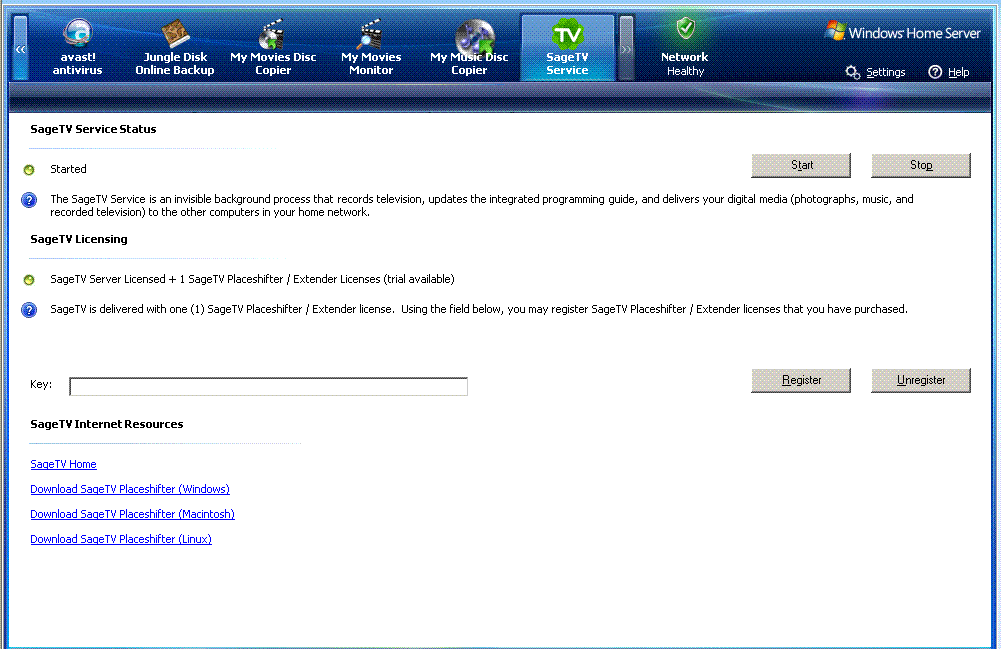Viewport: 1001px width, 649px height.
Task: Select the 'Started' status text
Action: click(x=68, y=169)
